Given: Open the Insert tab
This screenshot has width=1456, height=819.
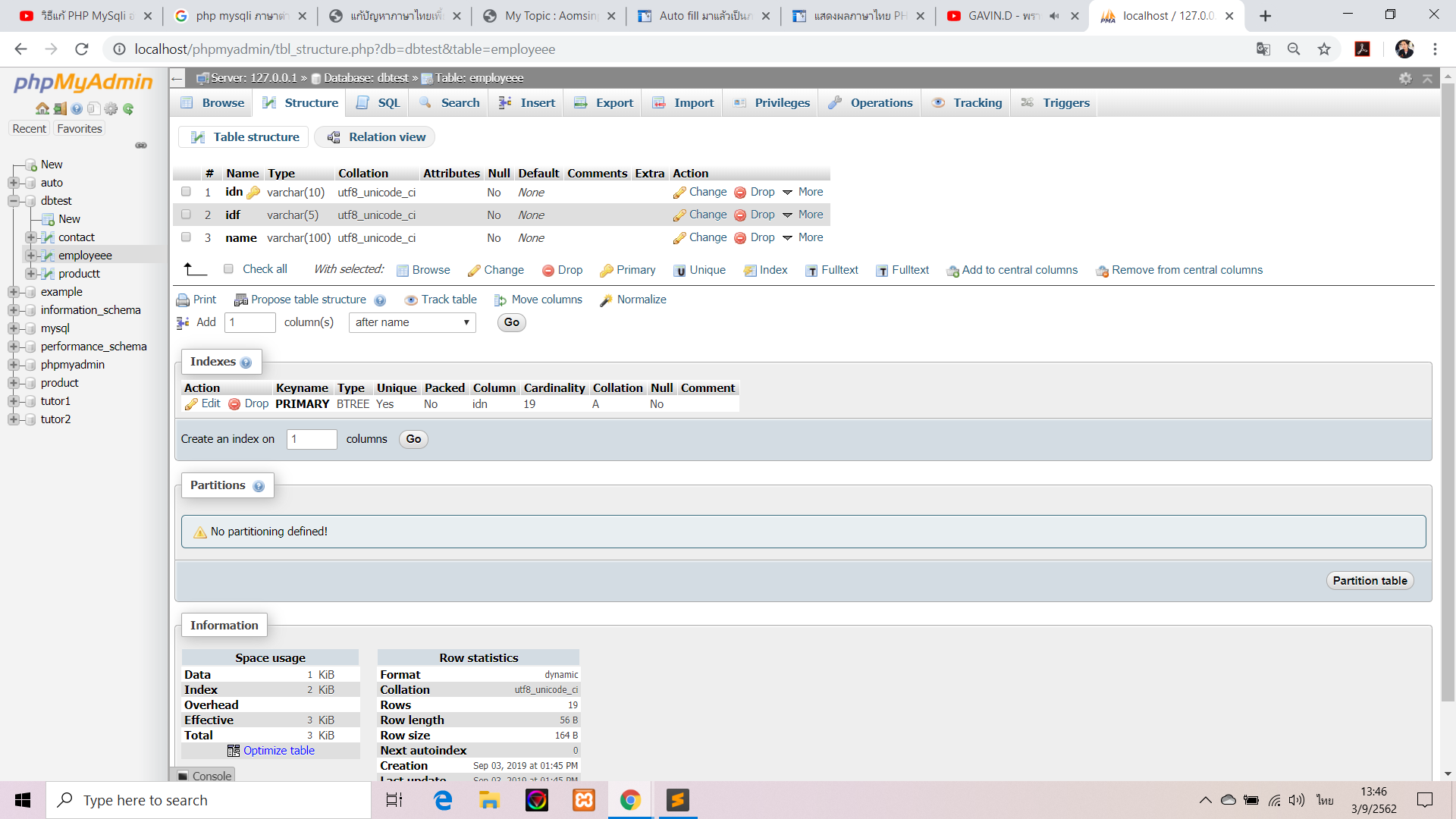Looking at the screenshot, I should [x=526, y=103].
